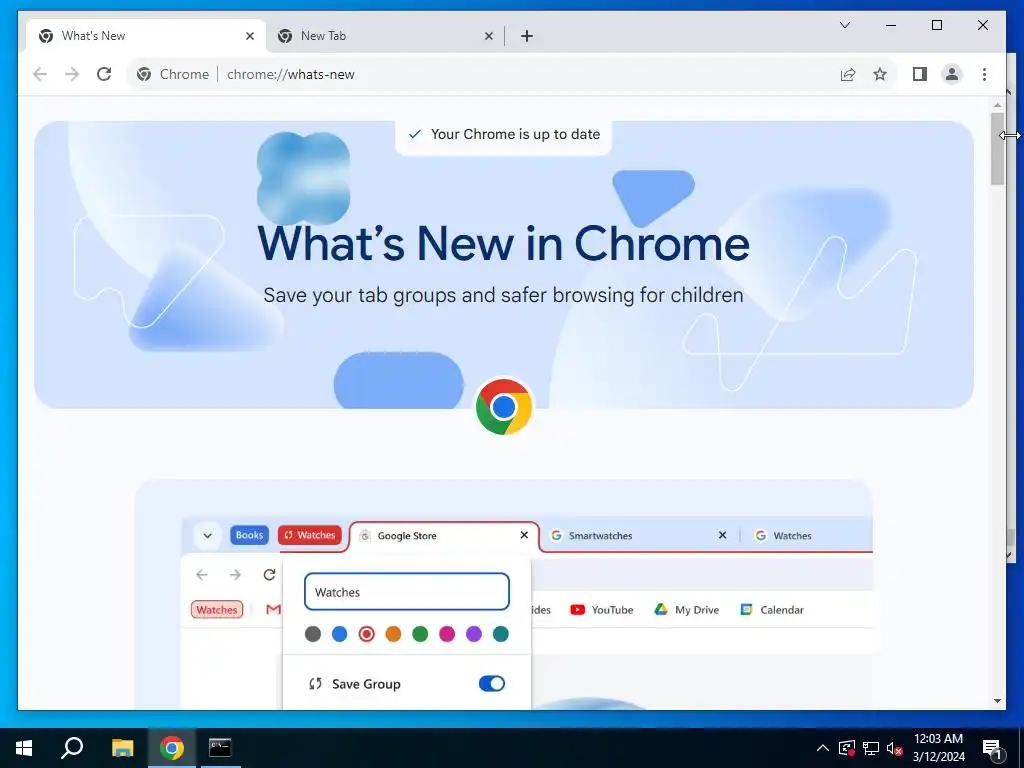Click the Books tab group chip
This screenshot has height=768, width=1024.
pos(249,535)
